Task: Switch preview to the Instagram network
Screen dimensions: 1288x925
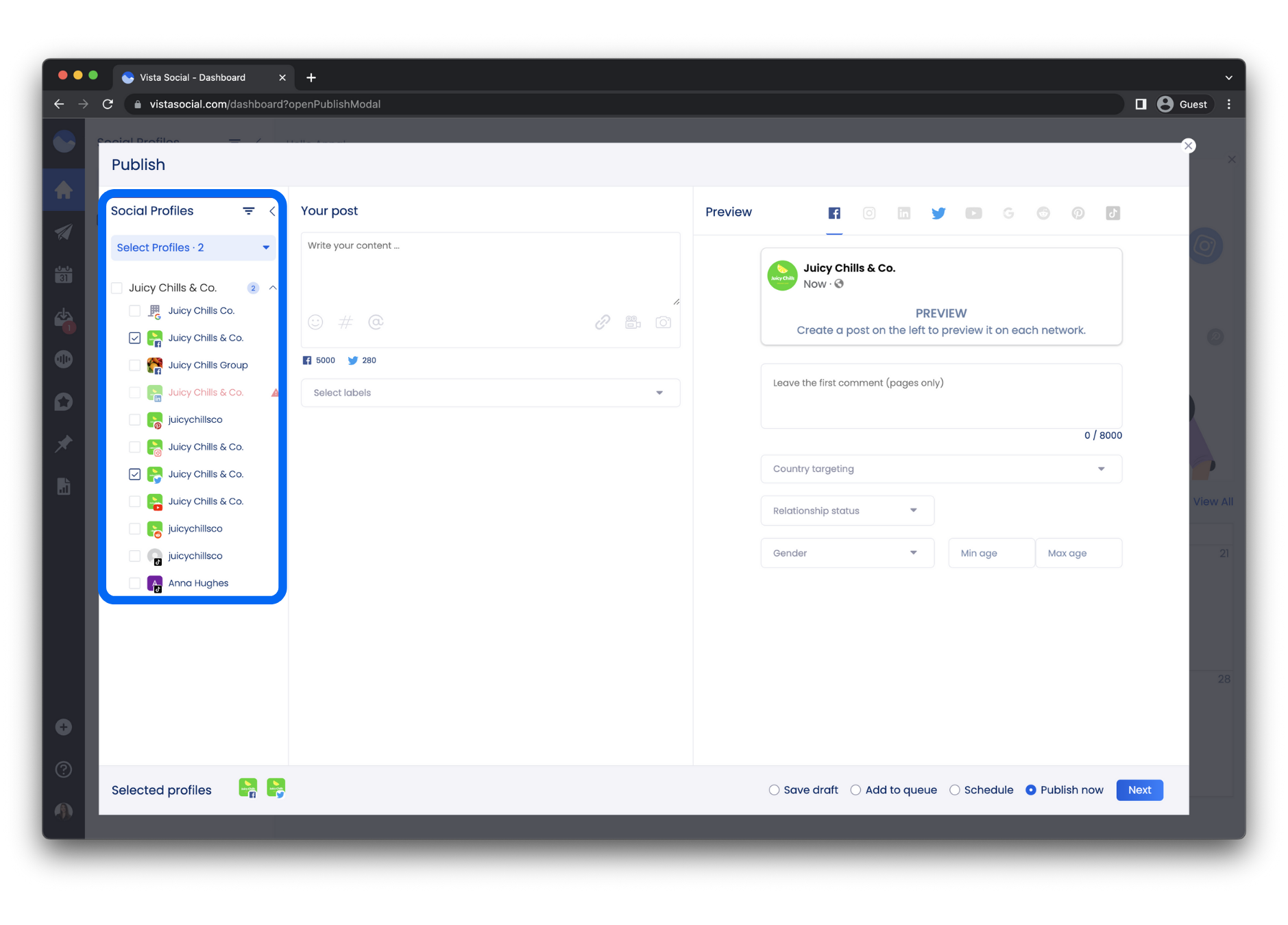Action: click(869, 213)
